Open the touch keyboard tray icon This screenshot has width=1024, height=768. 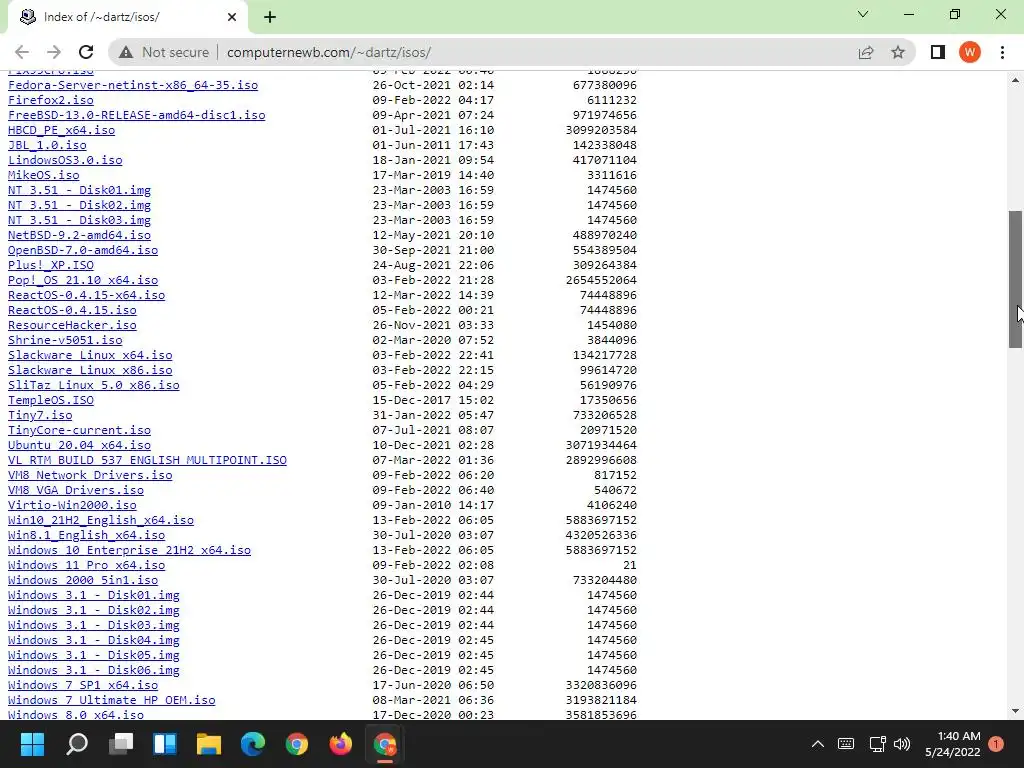point(846,744)
